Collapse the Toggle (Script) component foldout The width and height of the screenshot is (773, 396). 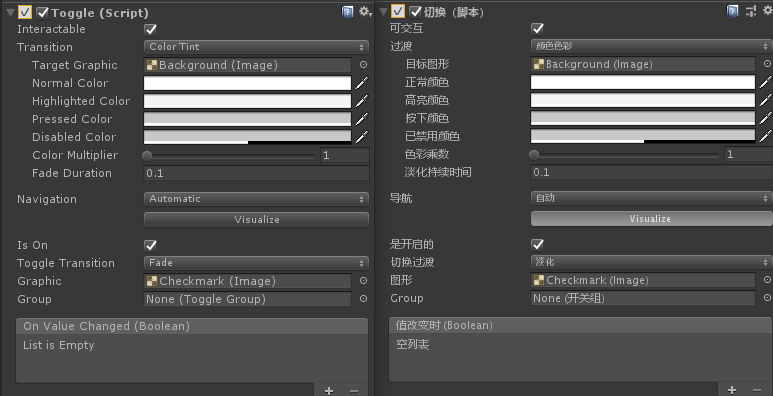[x=10, y=13]
